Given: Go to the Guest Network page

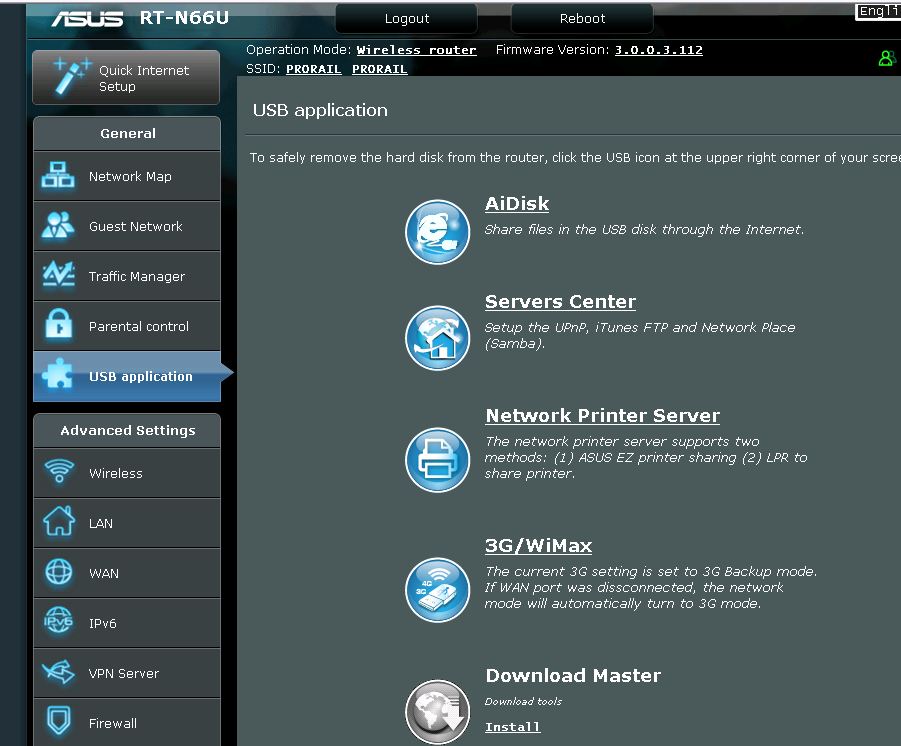Looking at the screenshot, I should 127,226.
